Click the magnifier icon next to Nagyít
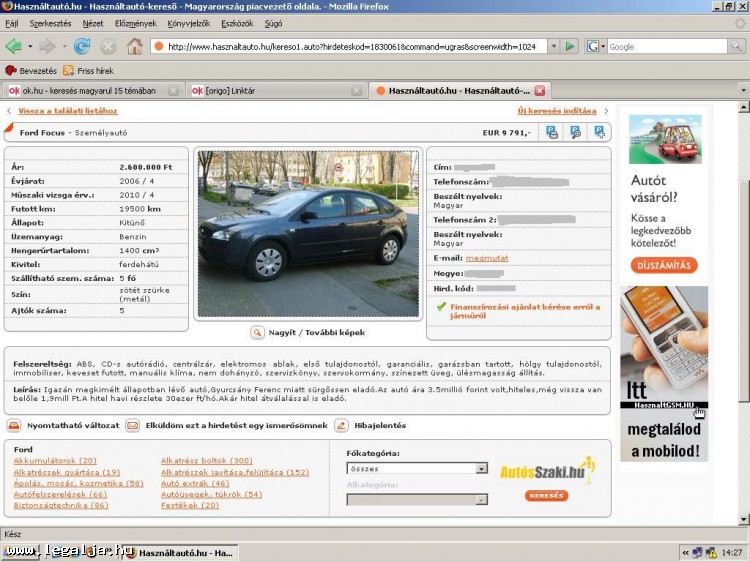The width and height of the screenshot is (750, 562). point(257,332)
